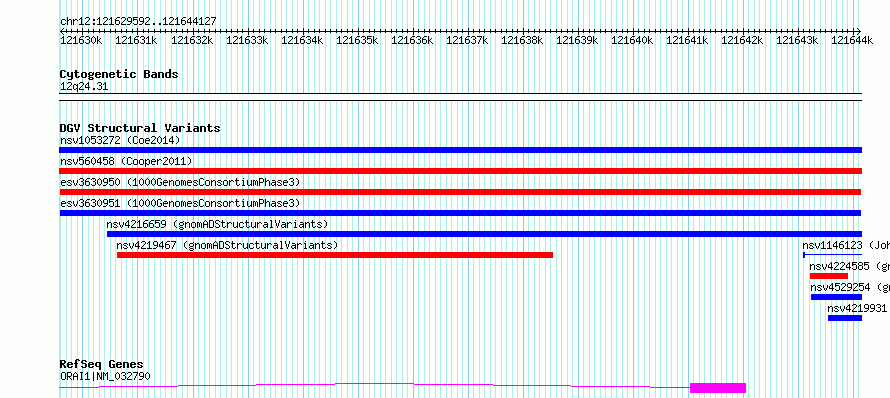The height and width of the screenshot is (398, 890).
Task: Select the nsv4216659 gnomAD blue bar
Action: (484, 234)
